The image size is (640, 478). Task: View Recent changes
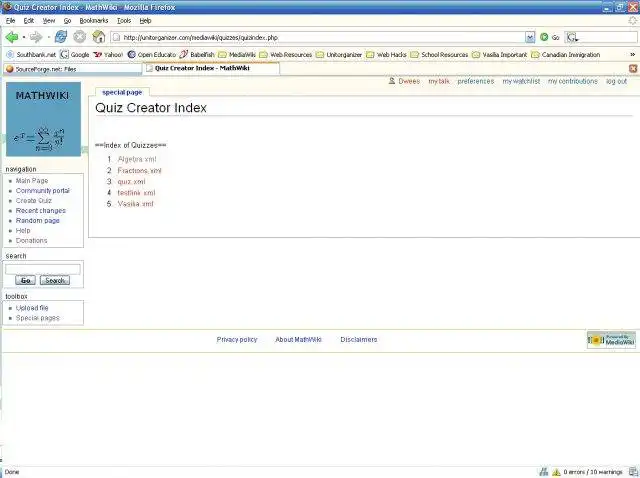(x=41, y=211)
